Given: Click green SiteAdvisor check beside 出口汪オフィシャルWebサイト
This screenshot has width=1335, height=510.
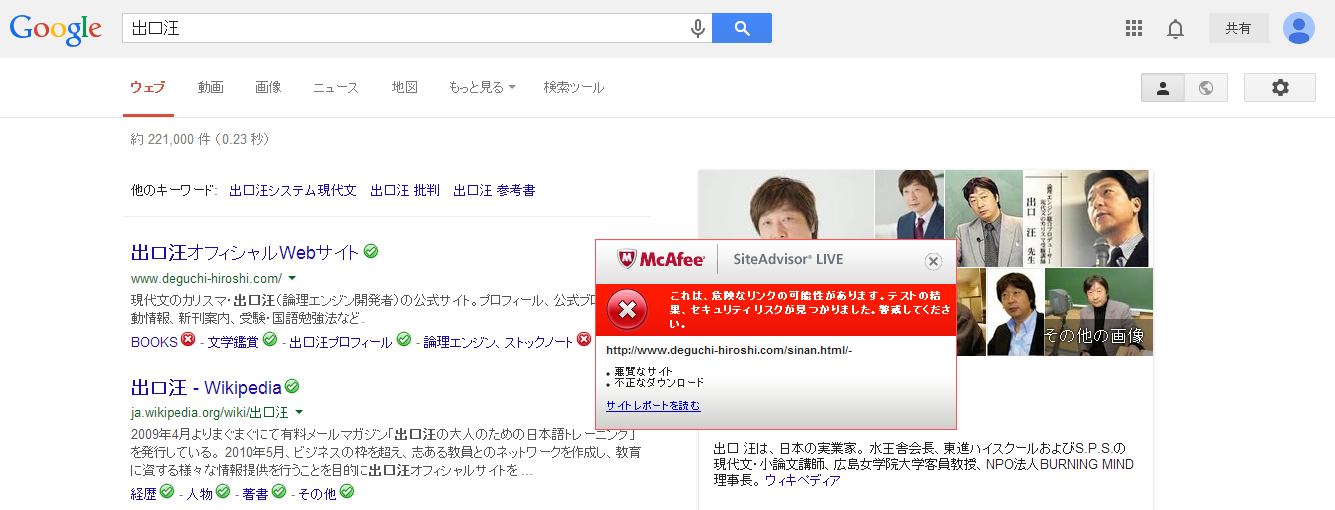Looking at the screenshot, I should point(371,251).
